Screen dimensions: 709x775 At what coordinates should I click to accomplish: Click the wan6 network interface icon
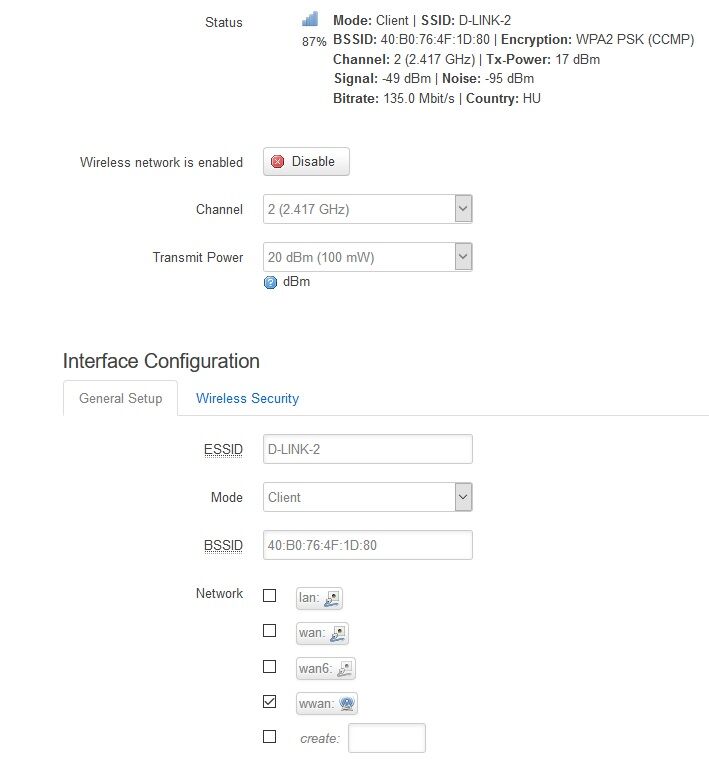(x=345, y=669)
